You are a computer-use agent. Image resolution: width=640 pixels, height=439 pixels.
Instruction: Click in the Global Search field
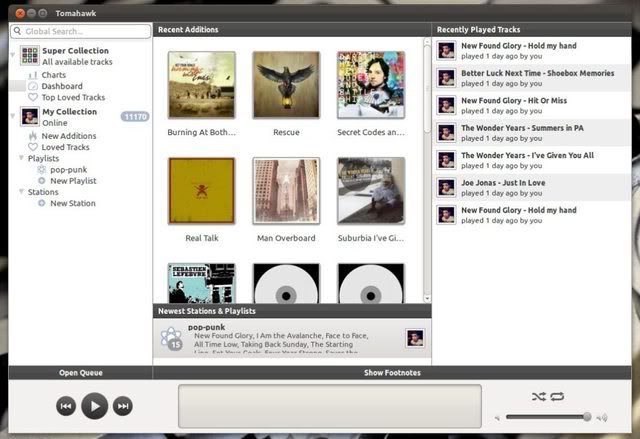click(x=81, y=31)
